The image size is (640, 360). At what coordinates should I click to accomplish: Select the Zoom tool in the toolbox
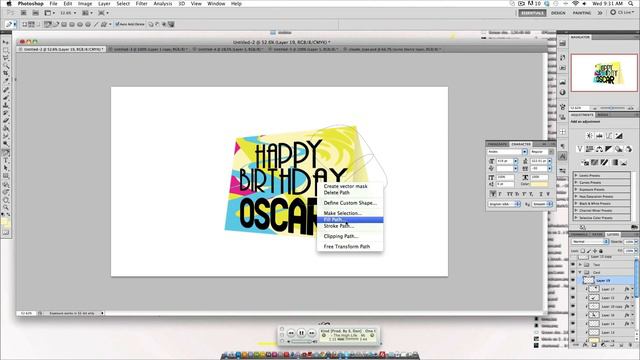coord(6,207)
